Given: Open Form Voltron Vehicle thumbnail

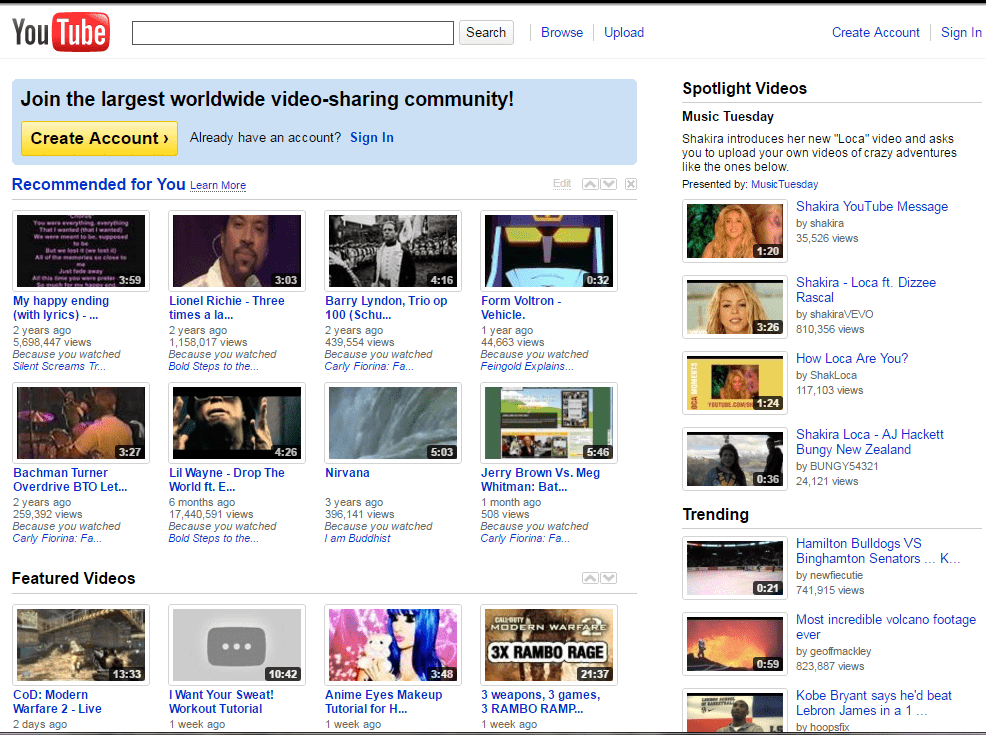Looking at the screenshot, I should pyautogui.click(x=549, y=251).
